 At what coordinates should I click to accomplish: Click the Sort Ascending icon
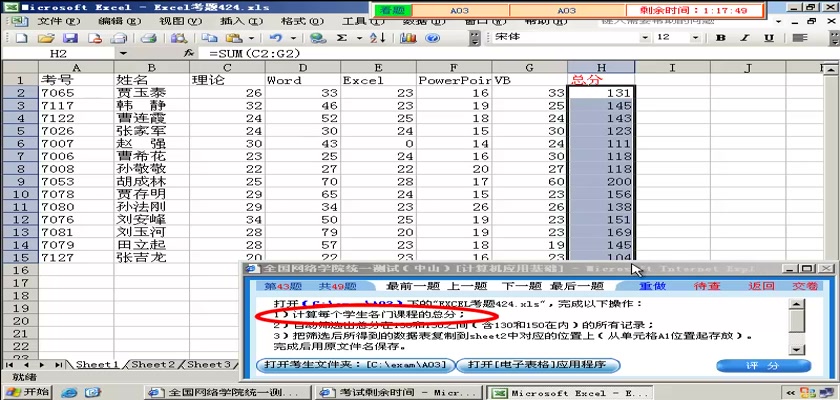(x=378, y=38)
